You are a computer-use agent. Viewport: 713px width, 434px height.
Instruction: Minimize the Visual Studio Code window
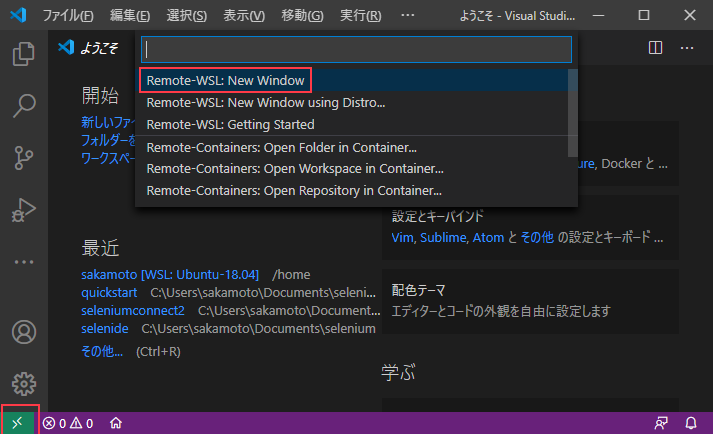tap(598, 15)
